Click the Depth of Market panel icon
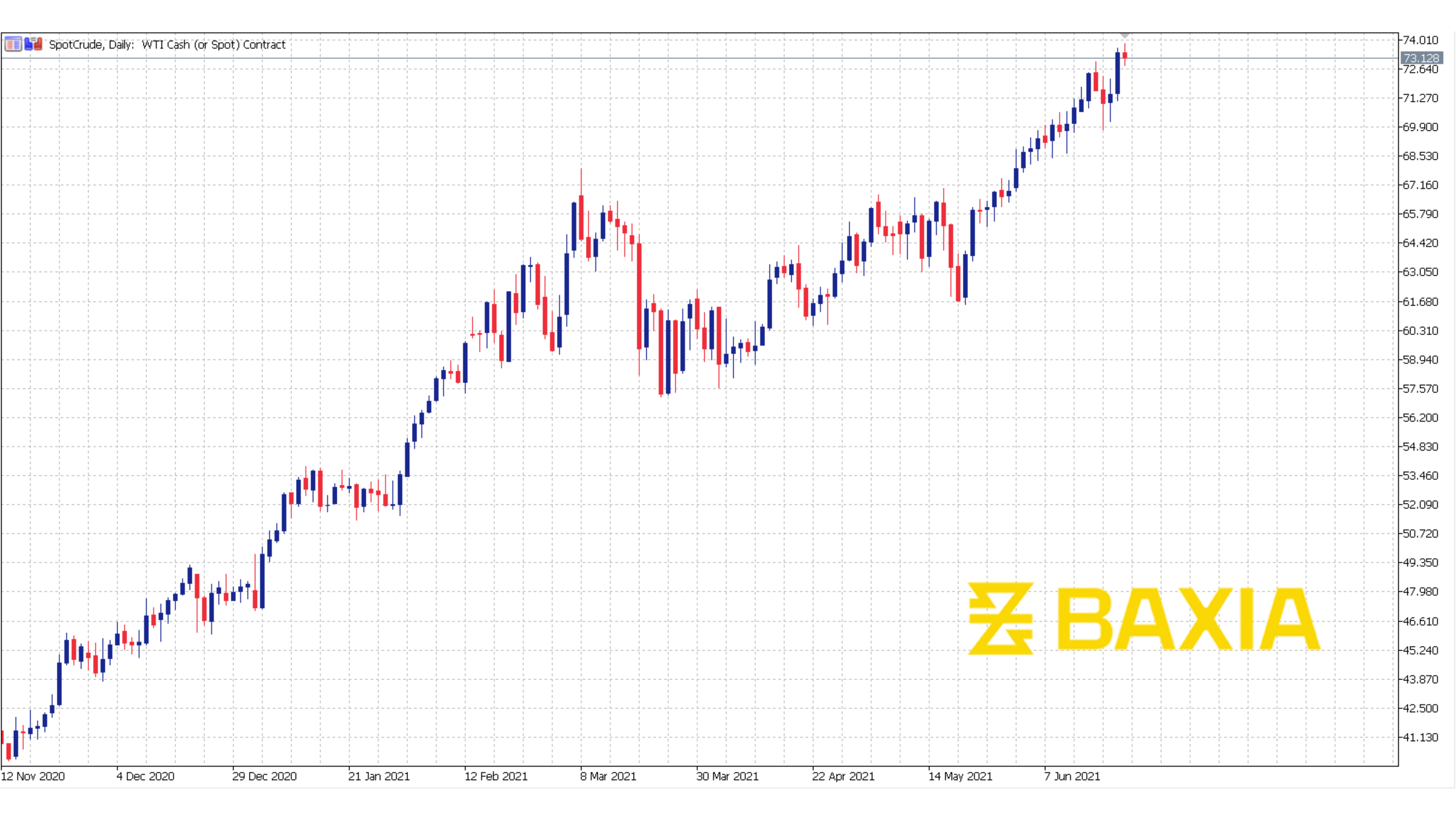The height and width of the screenshot is (820, 1456). [12, 44]
